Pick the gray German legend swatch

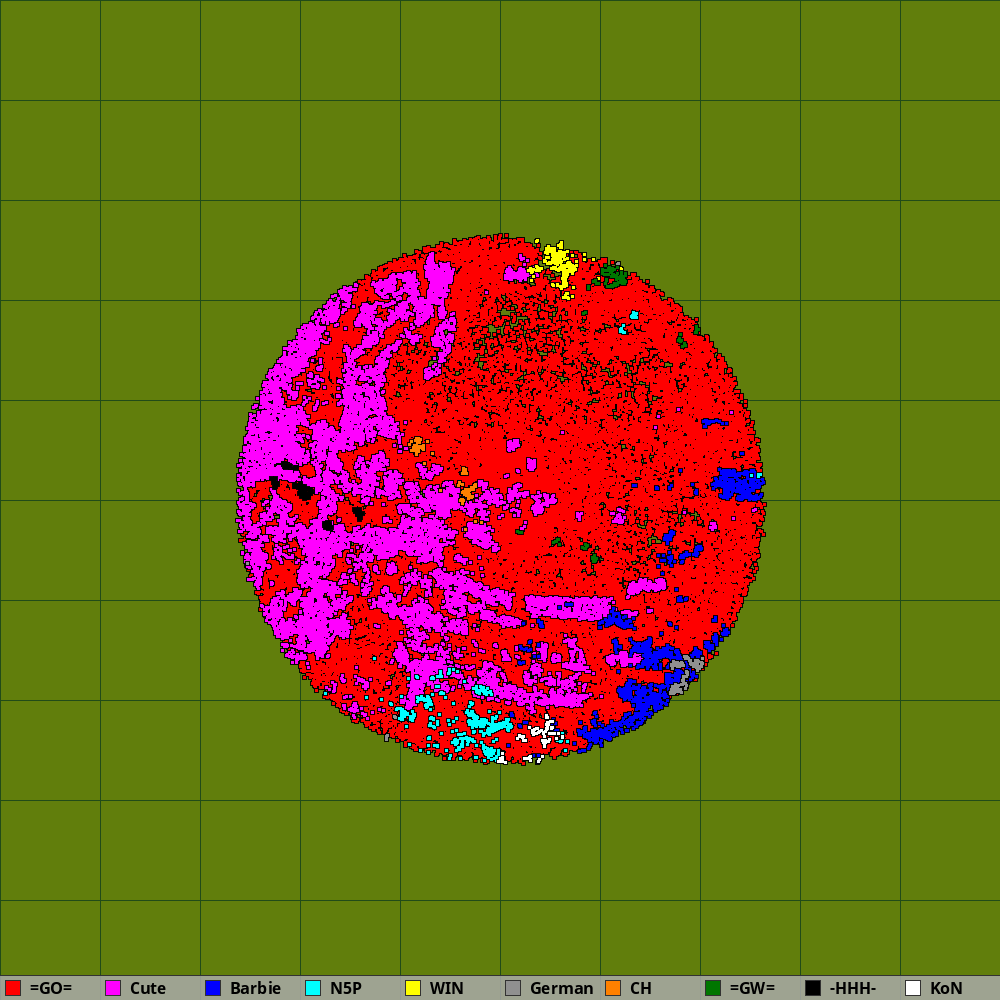[513, 988]
